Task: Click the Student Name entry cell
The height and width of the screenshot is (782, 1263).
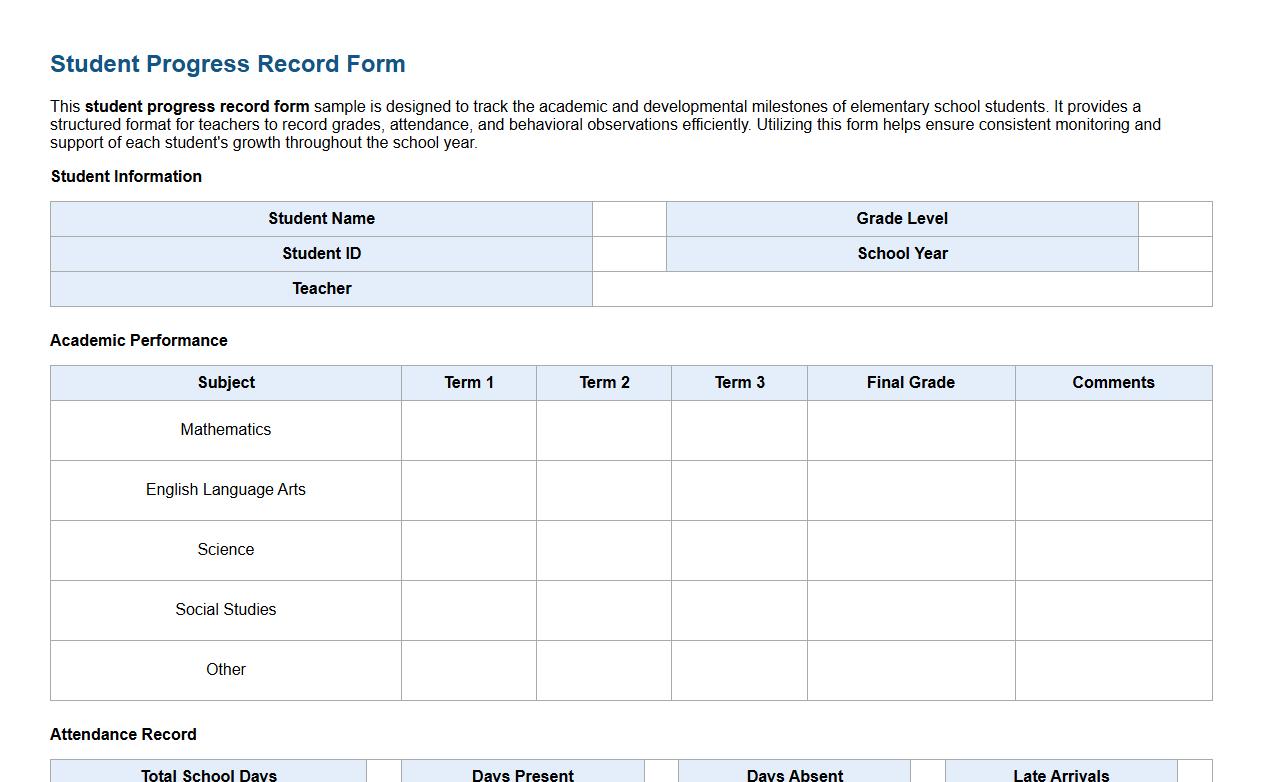Action: coord(628,218)
